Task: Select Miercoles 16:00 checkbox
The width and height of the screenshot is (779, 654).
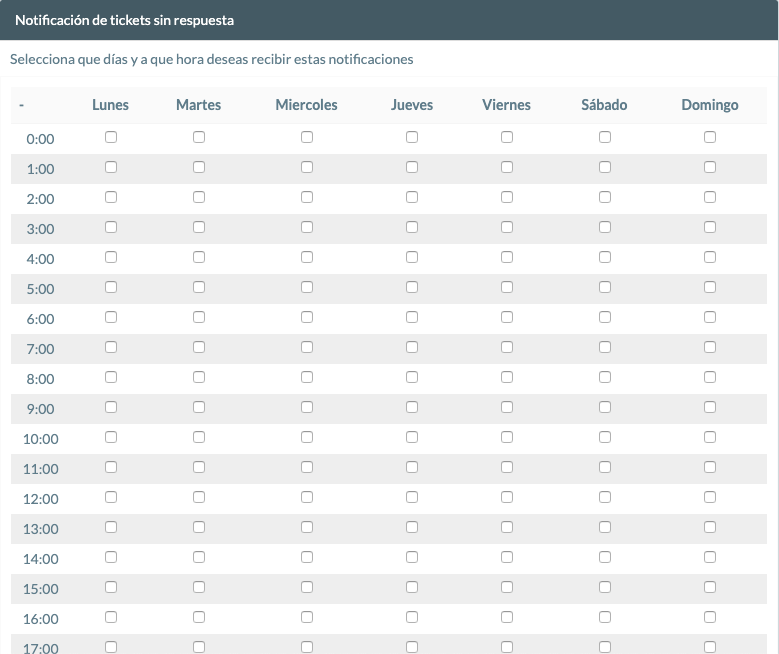Action: click(307, 617)
